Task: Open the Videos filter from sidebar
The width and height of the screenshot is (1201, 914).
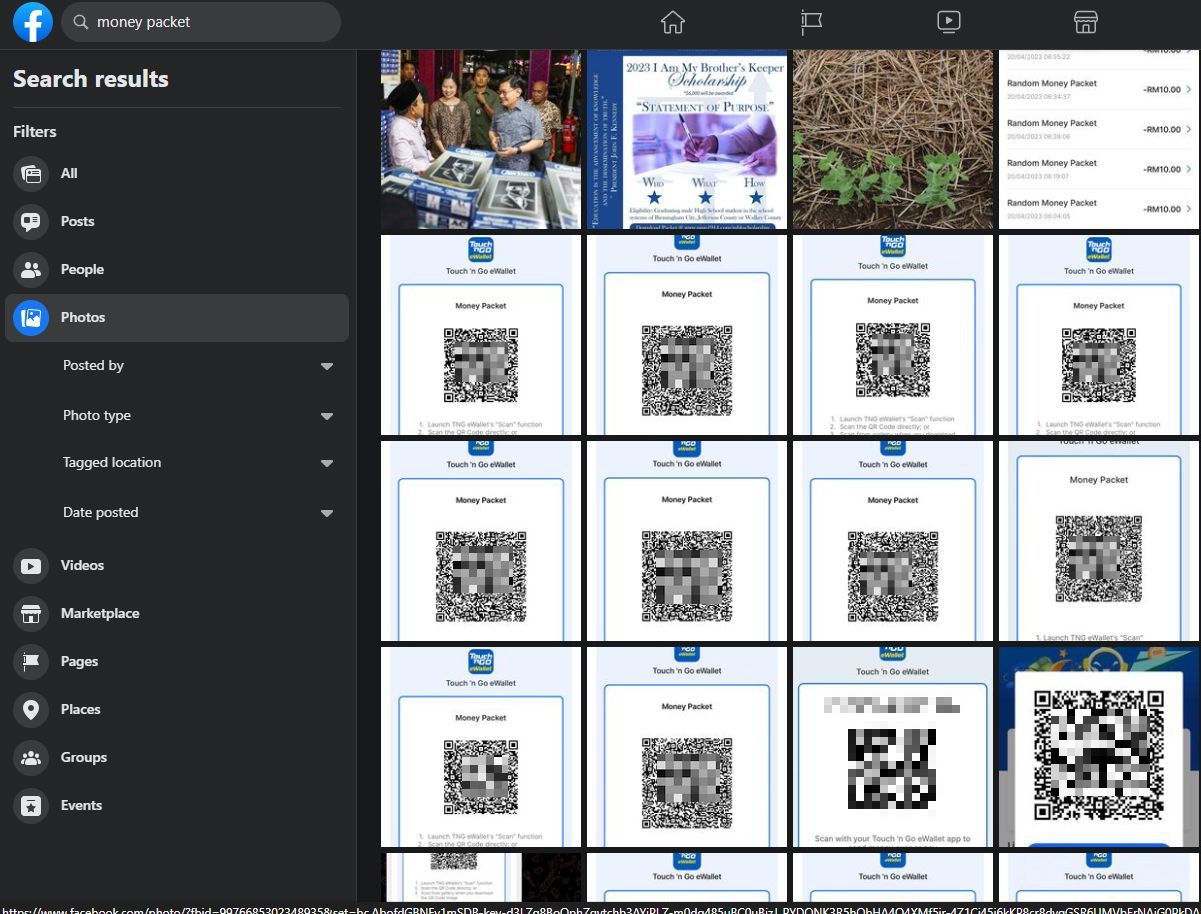Action: (30, 565)
